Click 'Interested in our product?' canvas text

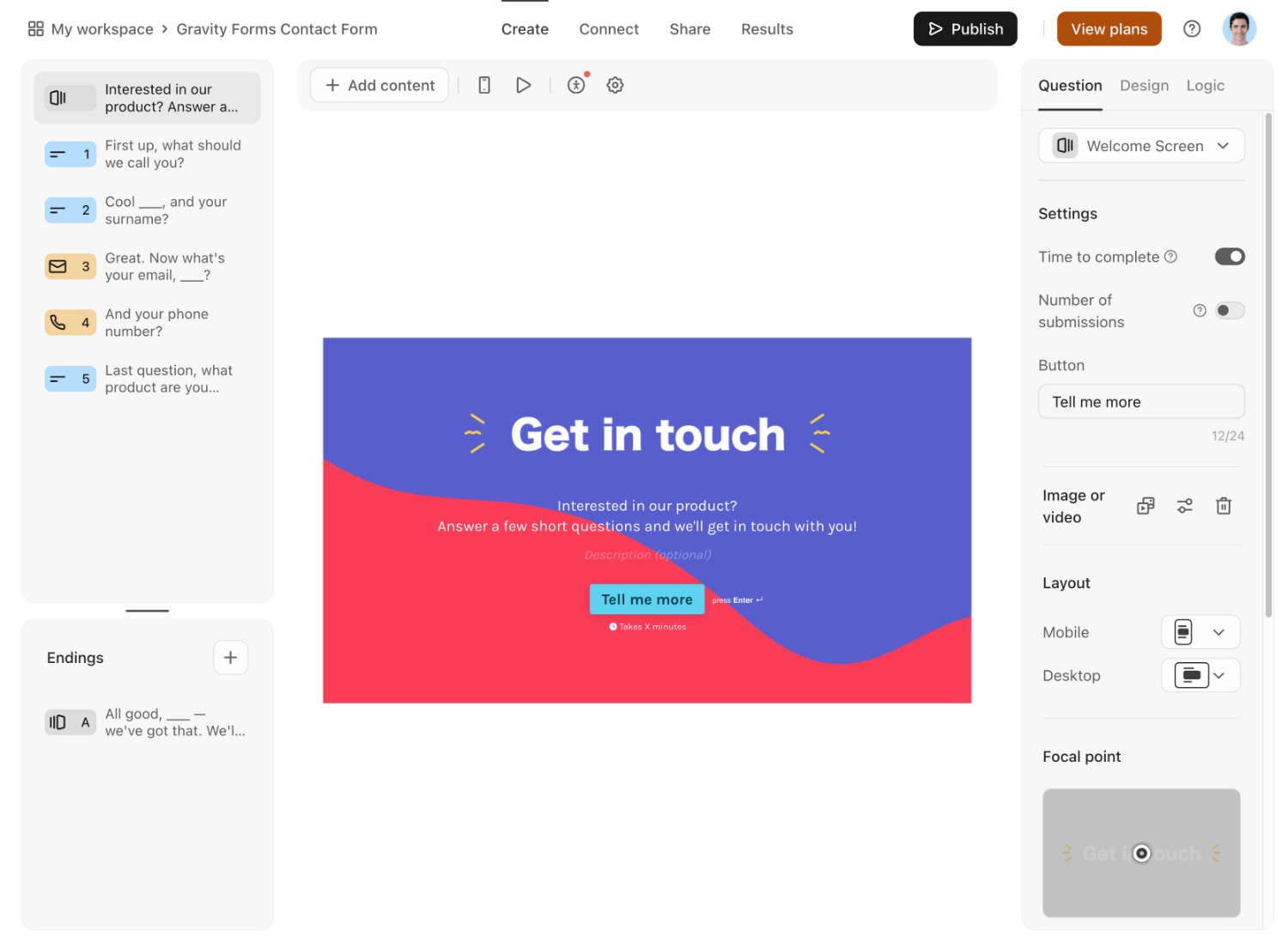tap(647, 506)
